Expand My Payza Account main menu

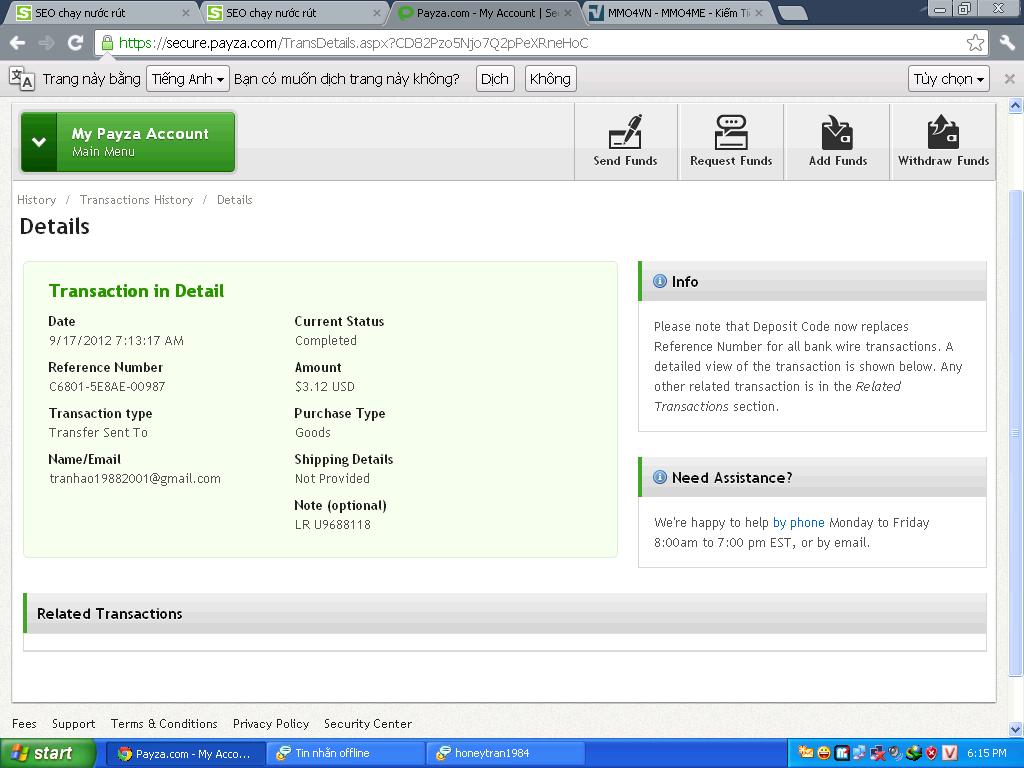[128, 142]
